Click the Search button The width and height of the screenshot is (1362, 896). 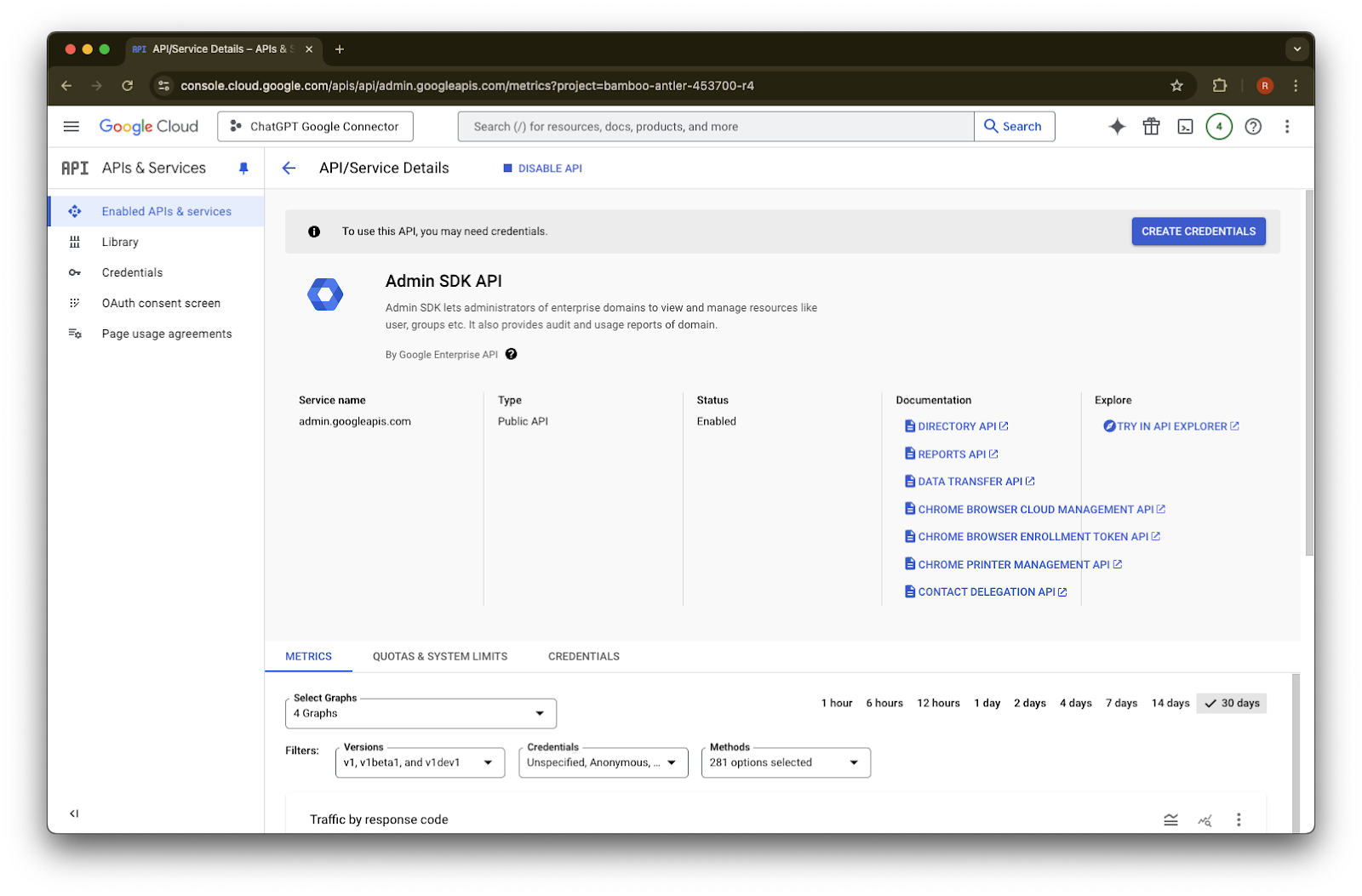[x=1014, y=127]
